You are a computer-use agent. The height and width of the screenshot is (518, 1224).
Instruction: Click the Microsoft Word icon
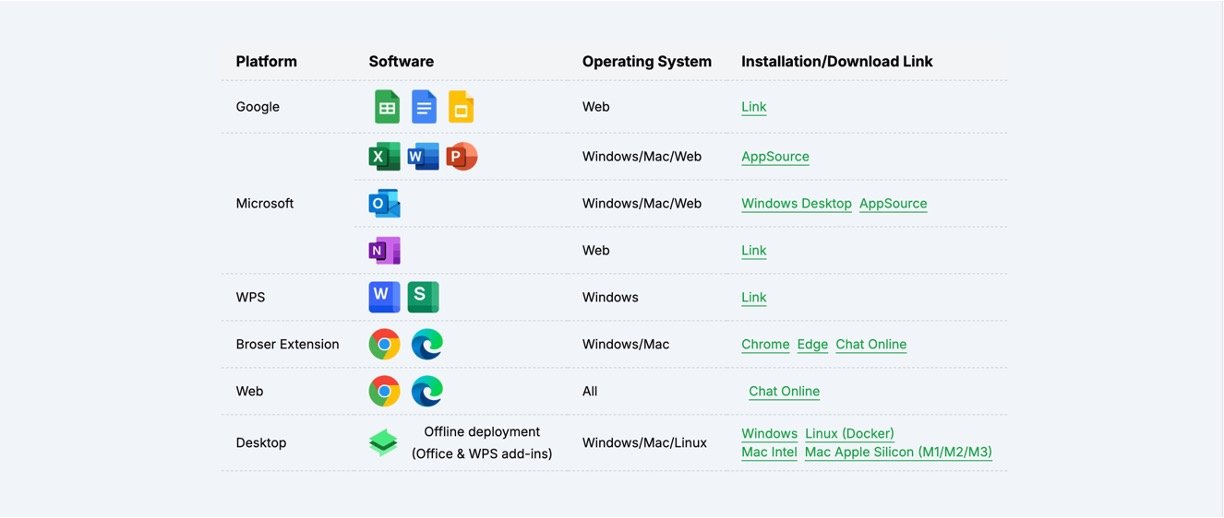423,157
